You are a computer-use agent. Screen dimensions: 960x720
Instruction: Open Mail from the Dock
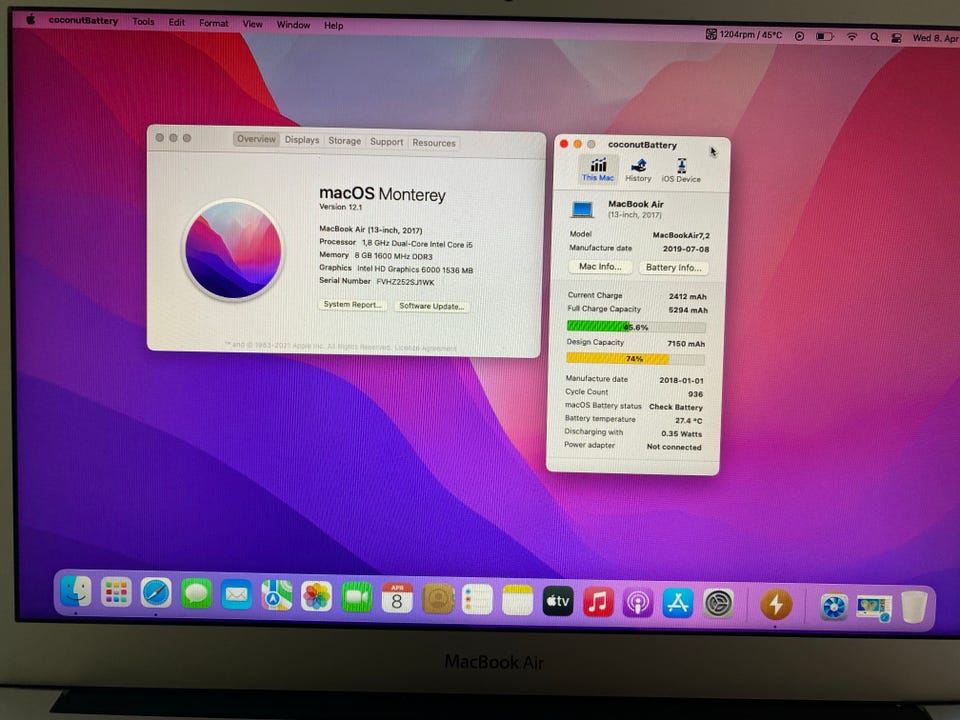(236, 594)
